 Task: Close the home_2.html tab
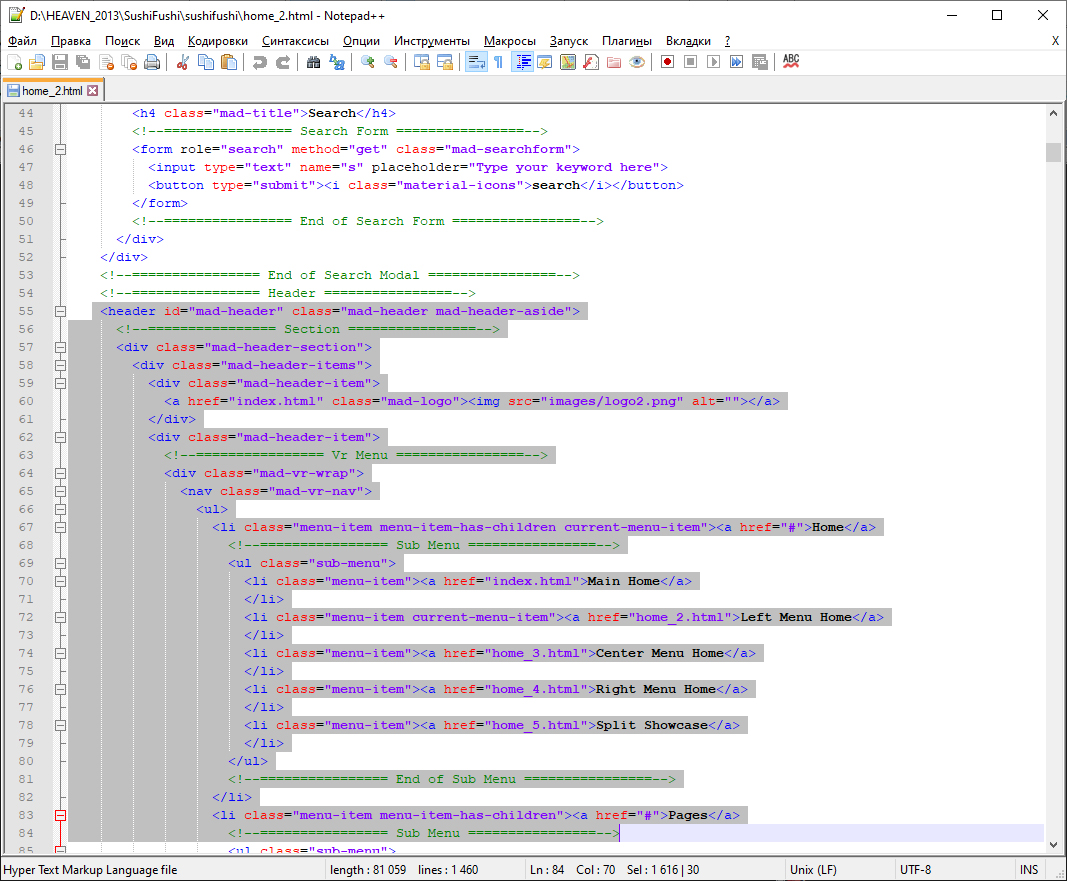point(93,90)
